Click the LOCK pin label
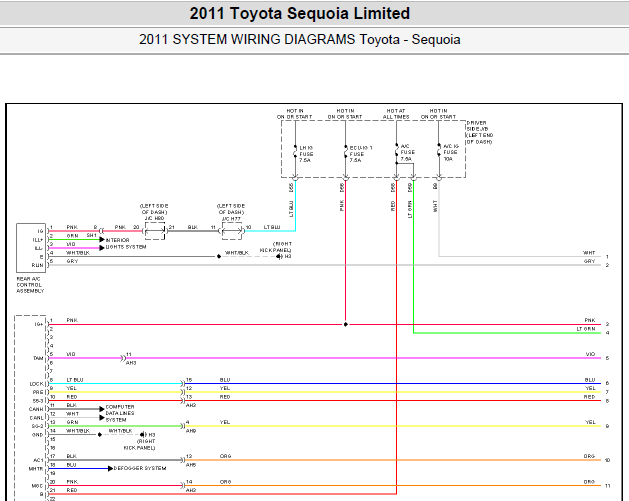Viewport: 629px width, 501px height. [36, 384]
